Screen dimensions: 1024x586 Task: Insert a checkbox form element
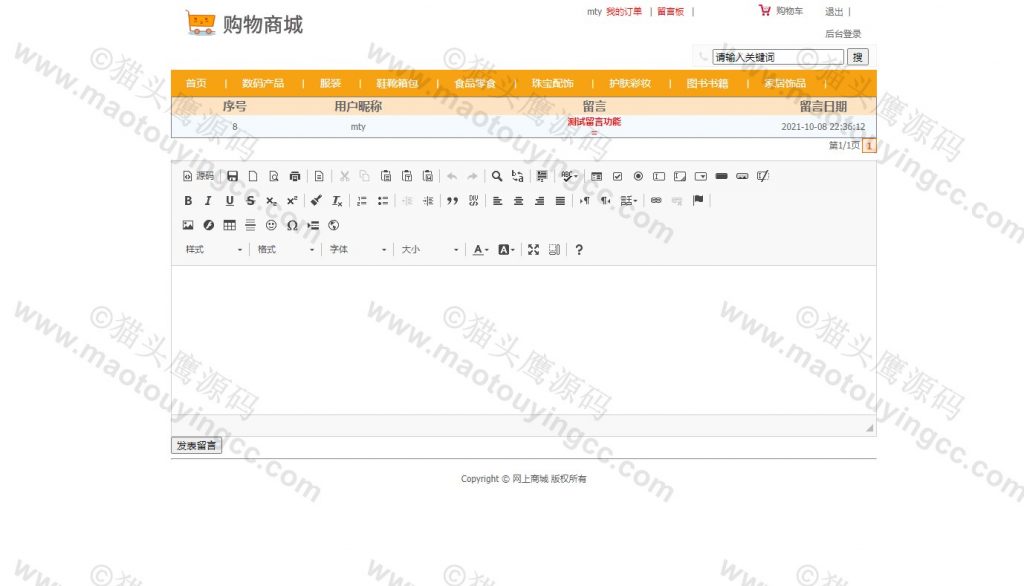618,176
